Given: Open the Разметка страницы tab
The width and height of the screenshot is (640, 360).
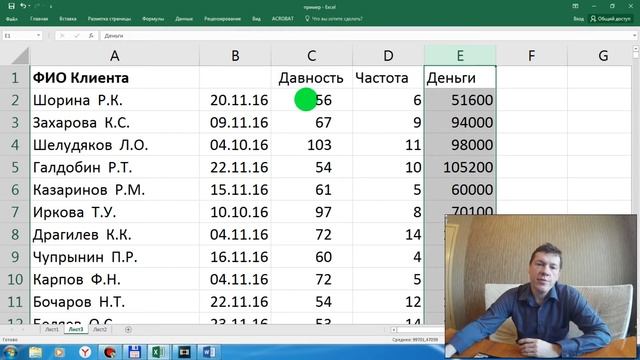Looking at the screenshot, I should [x=109, y=19].
